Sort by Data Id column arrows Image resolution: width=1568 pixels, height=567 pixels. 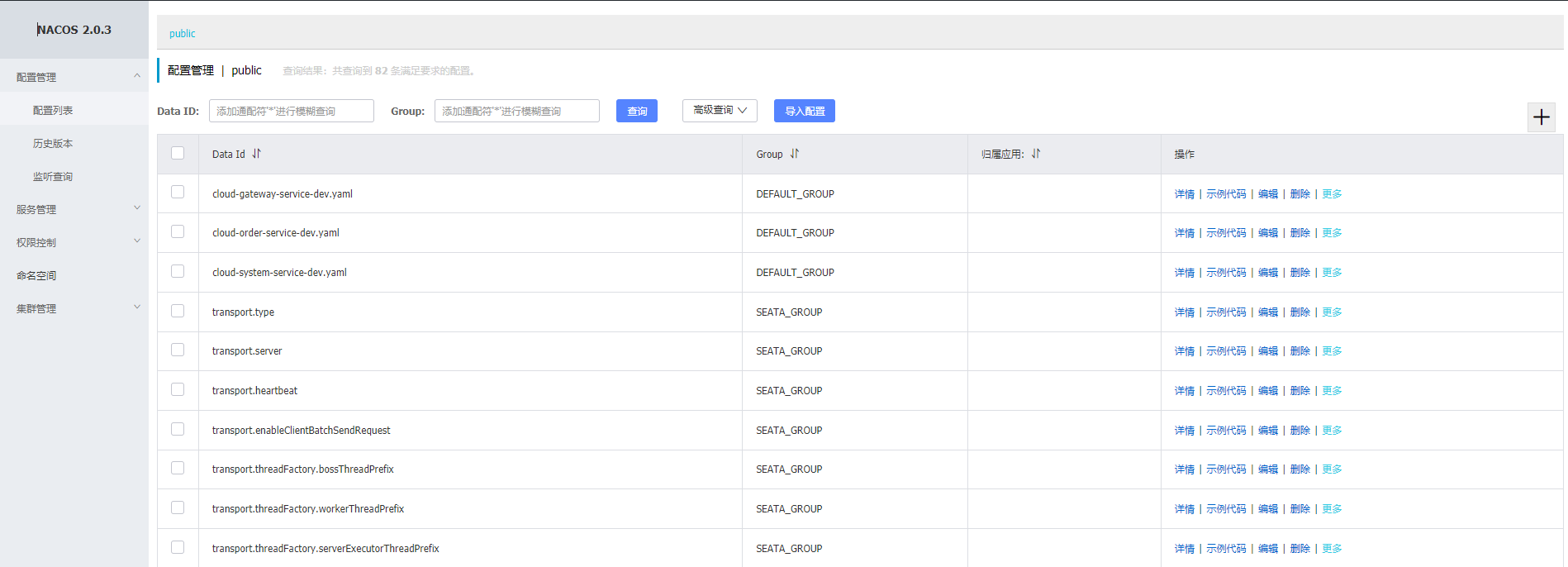click(257, 154)
